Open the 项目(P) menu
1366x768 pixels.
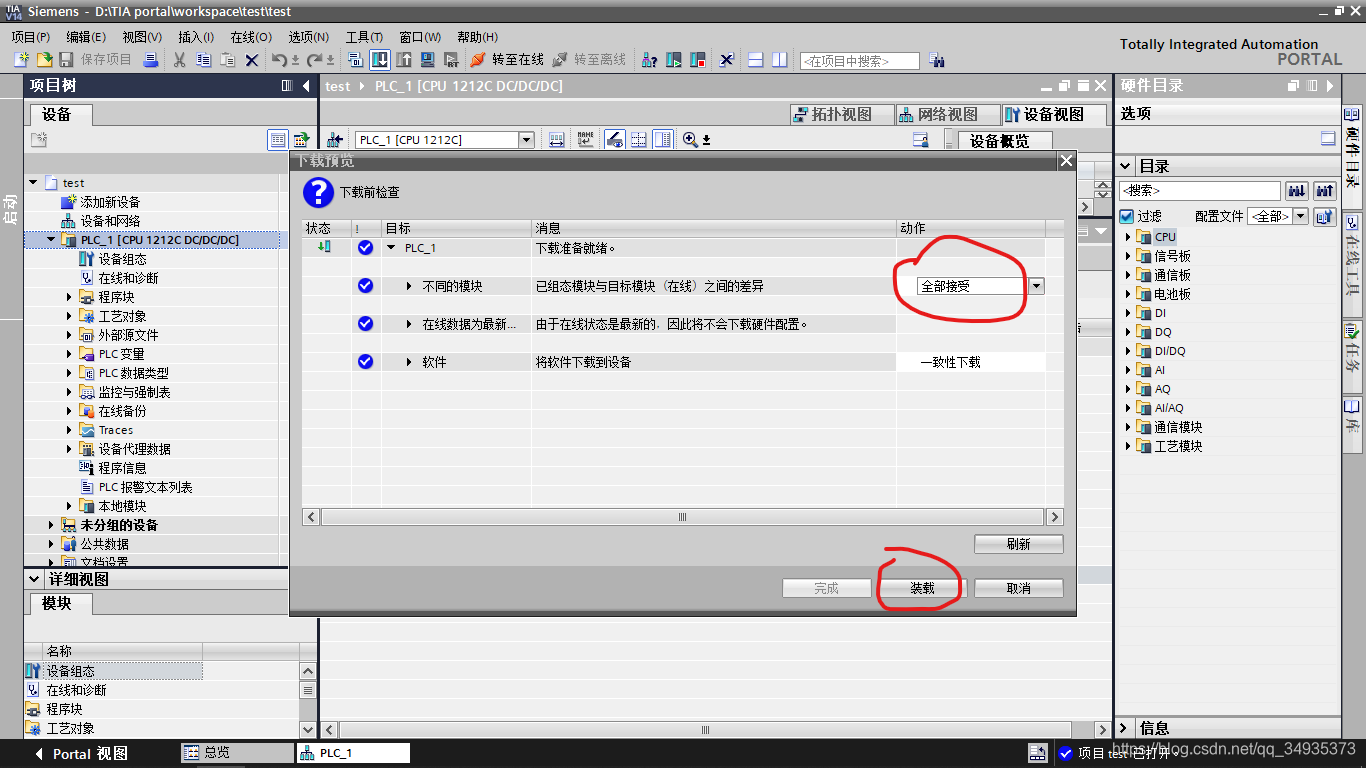point(30,37)
